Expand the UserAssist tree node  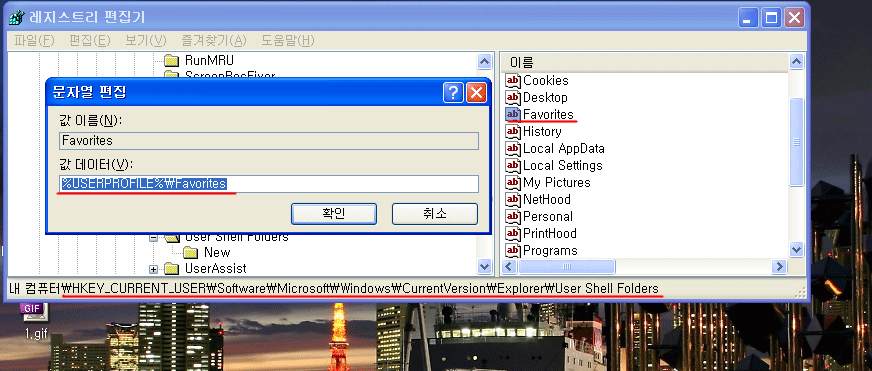(153, 269)
